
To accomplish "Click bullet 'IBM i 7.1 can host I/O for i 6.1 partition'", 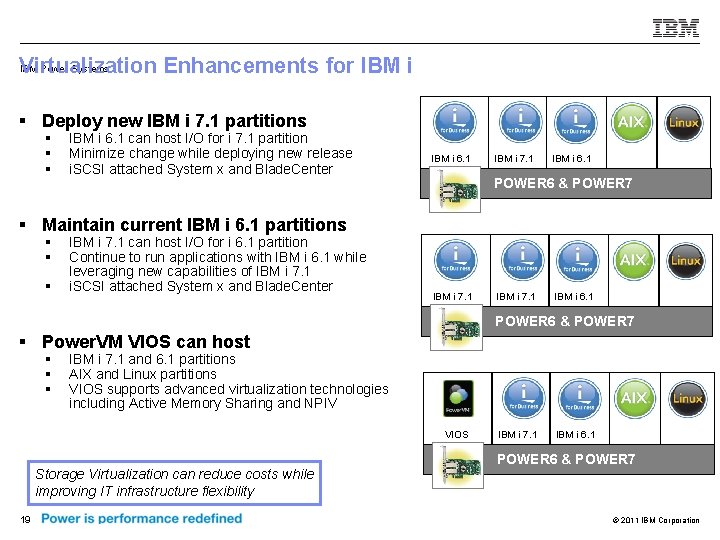I will pyautogui.click(x=188, y=242).
